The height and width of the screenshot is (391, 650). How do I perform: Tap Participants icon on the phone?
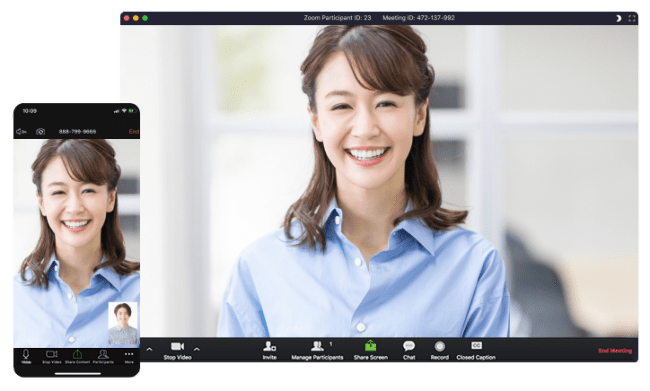pos(103,356)
